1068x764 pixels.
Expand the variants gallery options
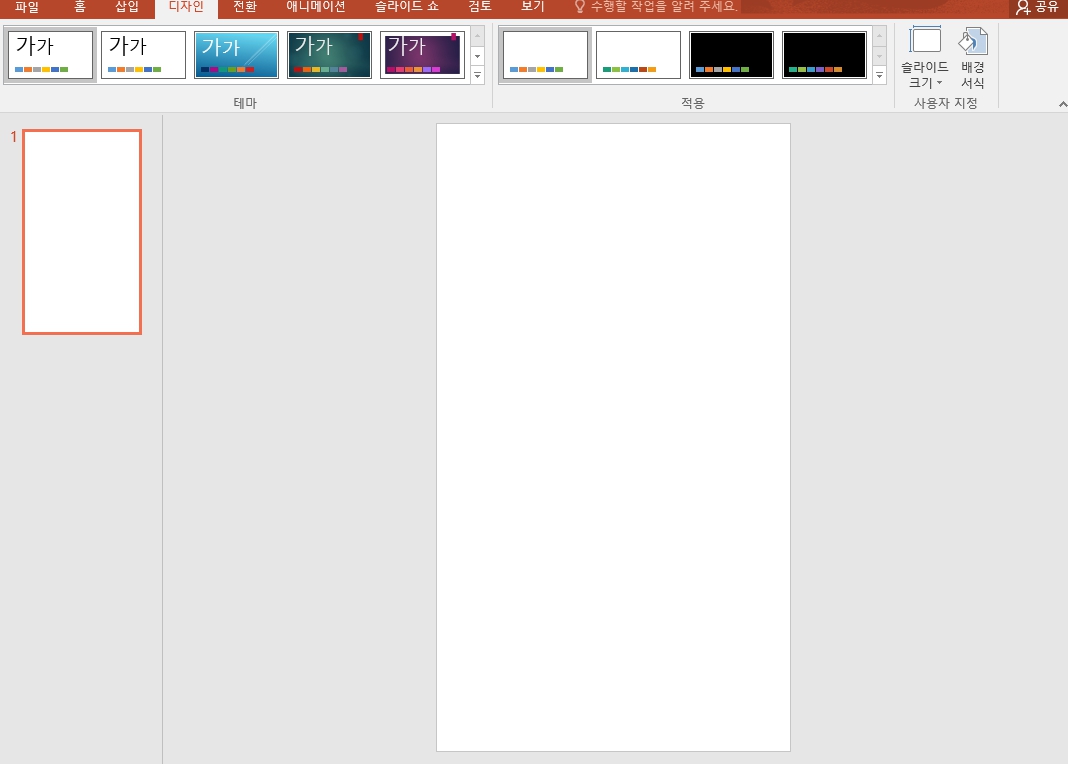[x=879, y=76]
